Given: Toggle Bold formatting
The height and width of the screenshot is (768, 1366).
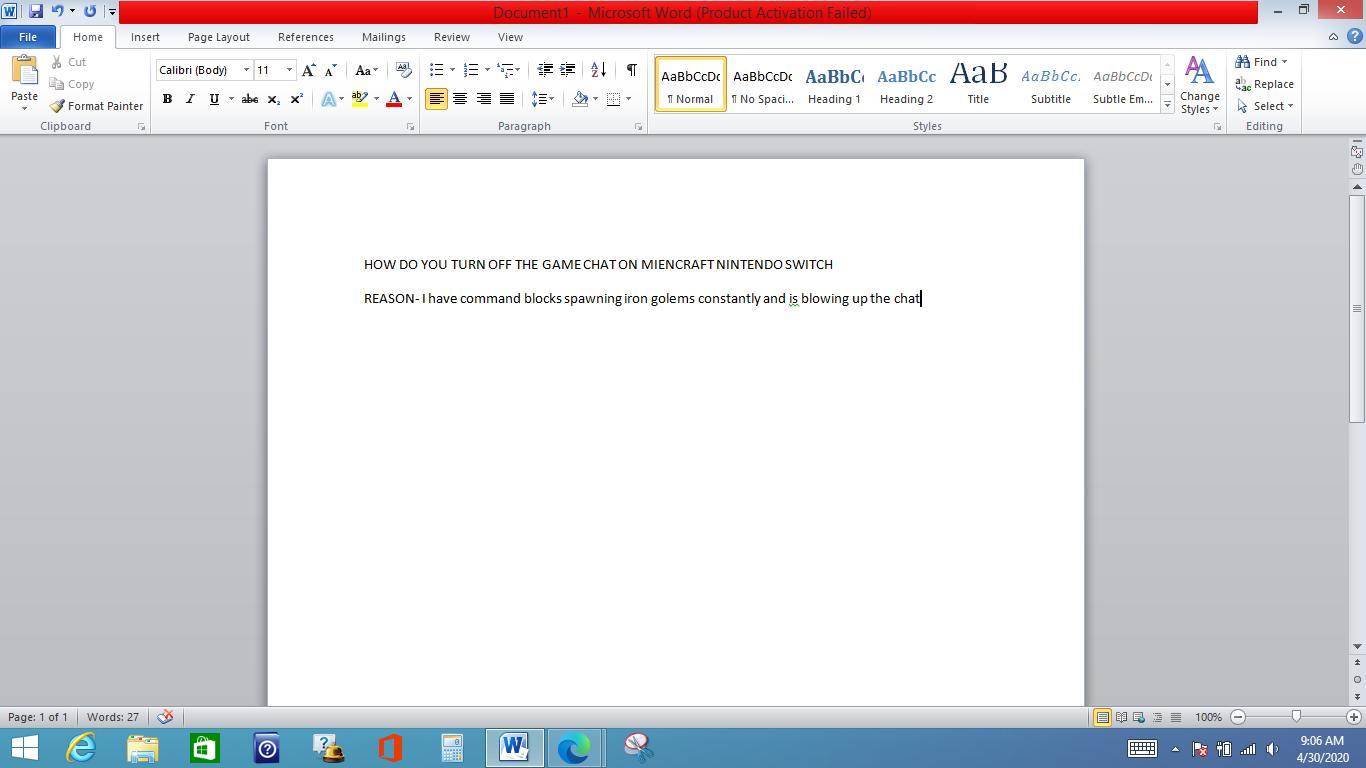Looking at the screenshot, I should [x=167, y=99].
